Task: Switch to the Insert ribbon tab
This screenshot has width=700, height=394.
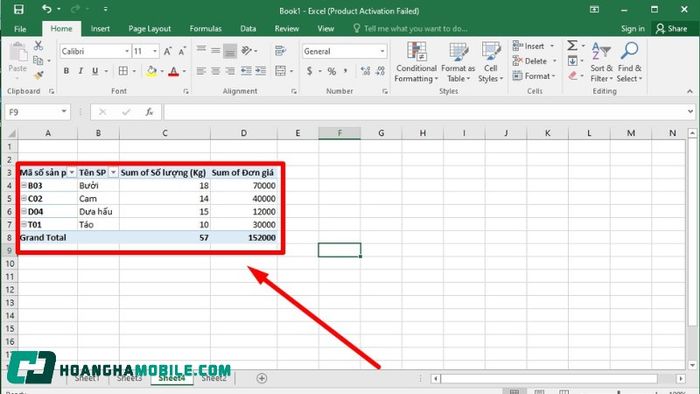Action: click(100, 29)
